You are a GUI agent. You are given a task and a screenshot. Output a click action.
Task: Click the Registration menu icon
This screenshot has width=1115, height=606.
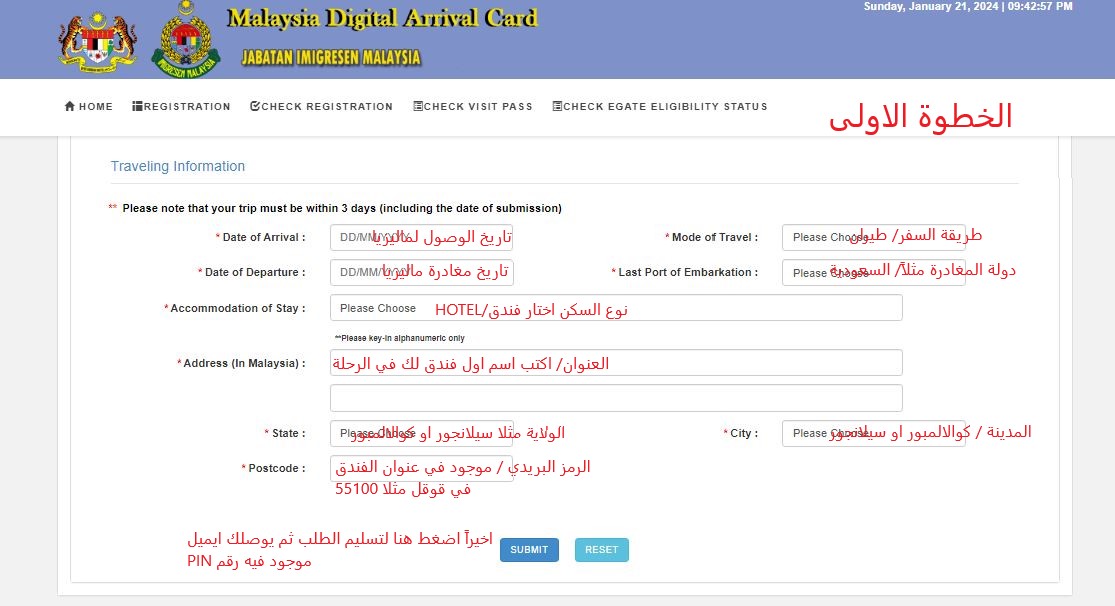tap(137, 106)
